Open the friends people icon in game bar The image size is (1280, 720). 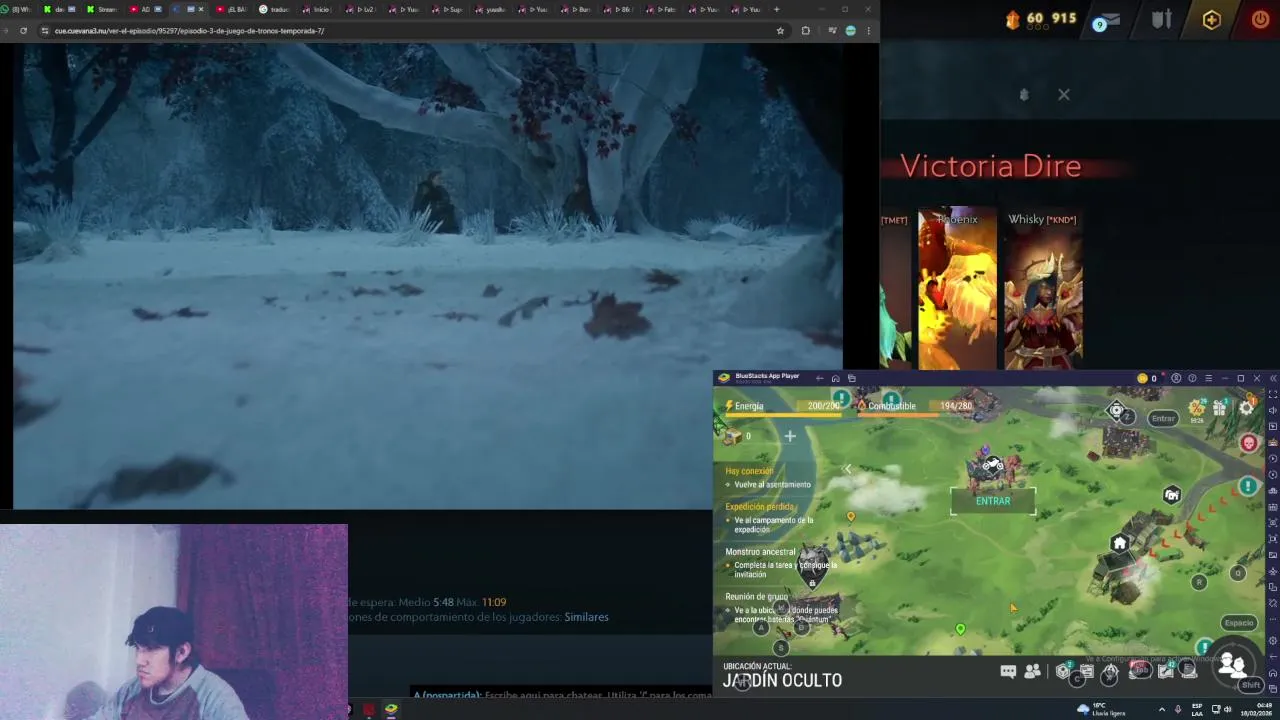[1032, 671]
